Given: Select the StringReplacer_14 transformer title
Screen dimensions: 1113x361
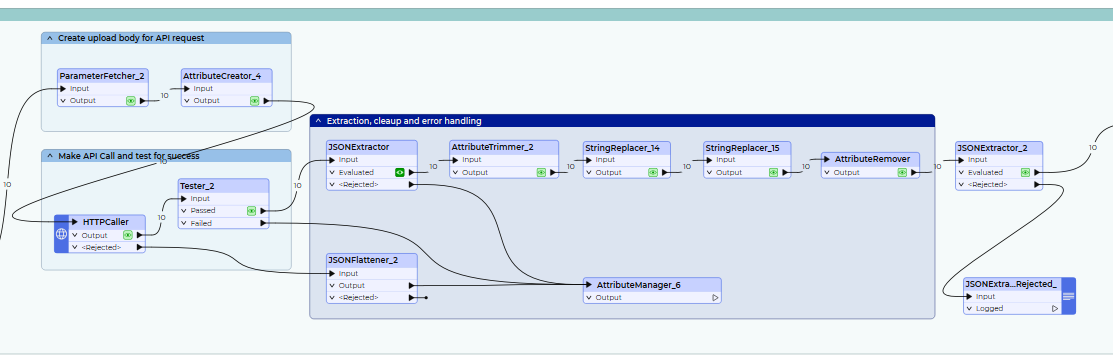Looking at the screenshot, I should click(x=623, y=148).
